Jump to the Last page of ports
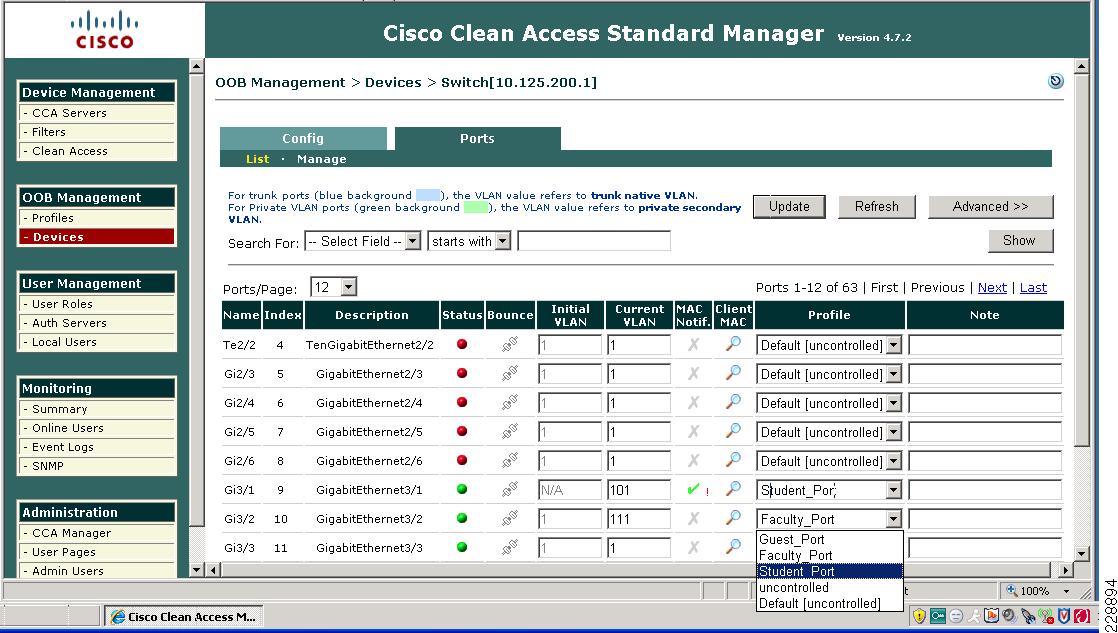Screen dimensions: 1118x633 point(1033,287)
